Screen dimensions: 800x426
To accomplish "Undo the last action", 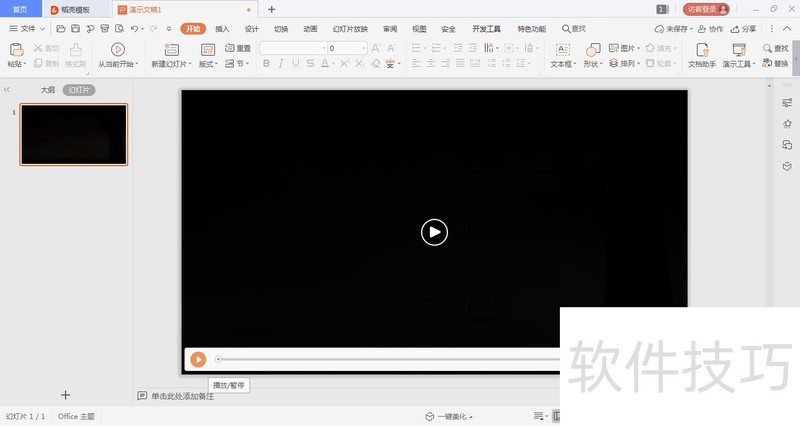I will click(x=134, y=29).
